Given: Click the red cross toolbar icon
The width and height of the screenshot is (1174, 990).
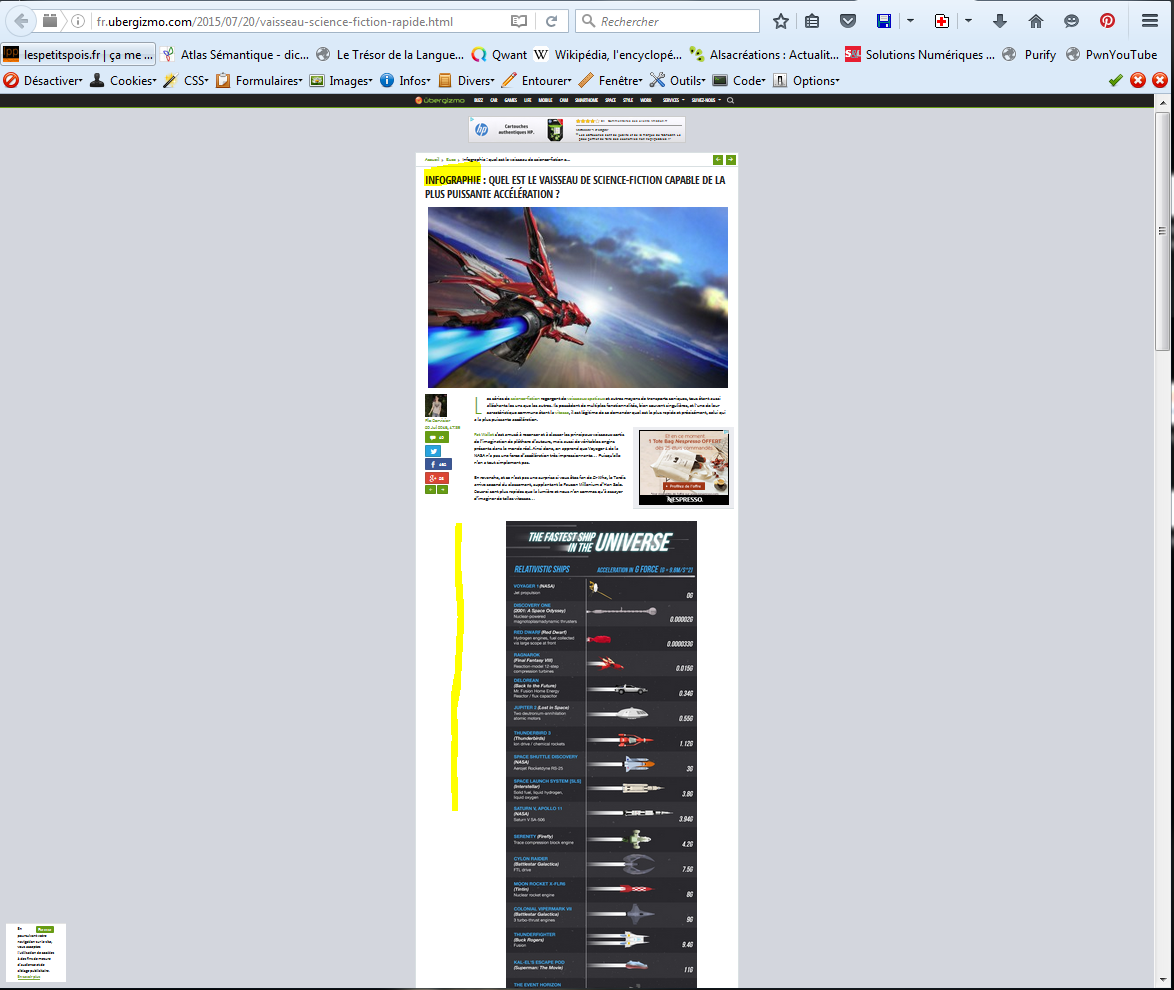Looking at the screenshot, I should pos(942,21).
